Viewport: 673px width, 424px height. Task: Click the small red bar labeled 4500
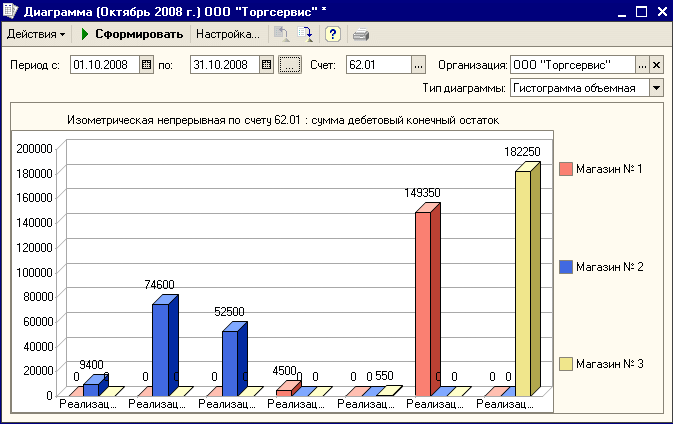click(x=288, y=389)
